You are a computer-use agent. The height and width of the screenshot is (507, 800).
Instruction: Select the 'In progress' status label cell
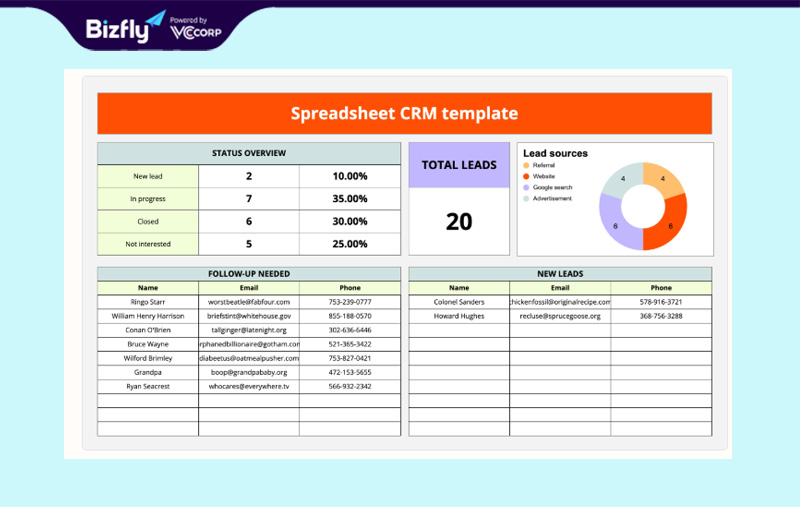coord(148,199)
